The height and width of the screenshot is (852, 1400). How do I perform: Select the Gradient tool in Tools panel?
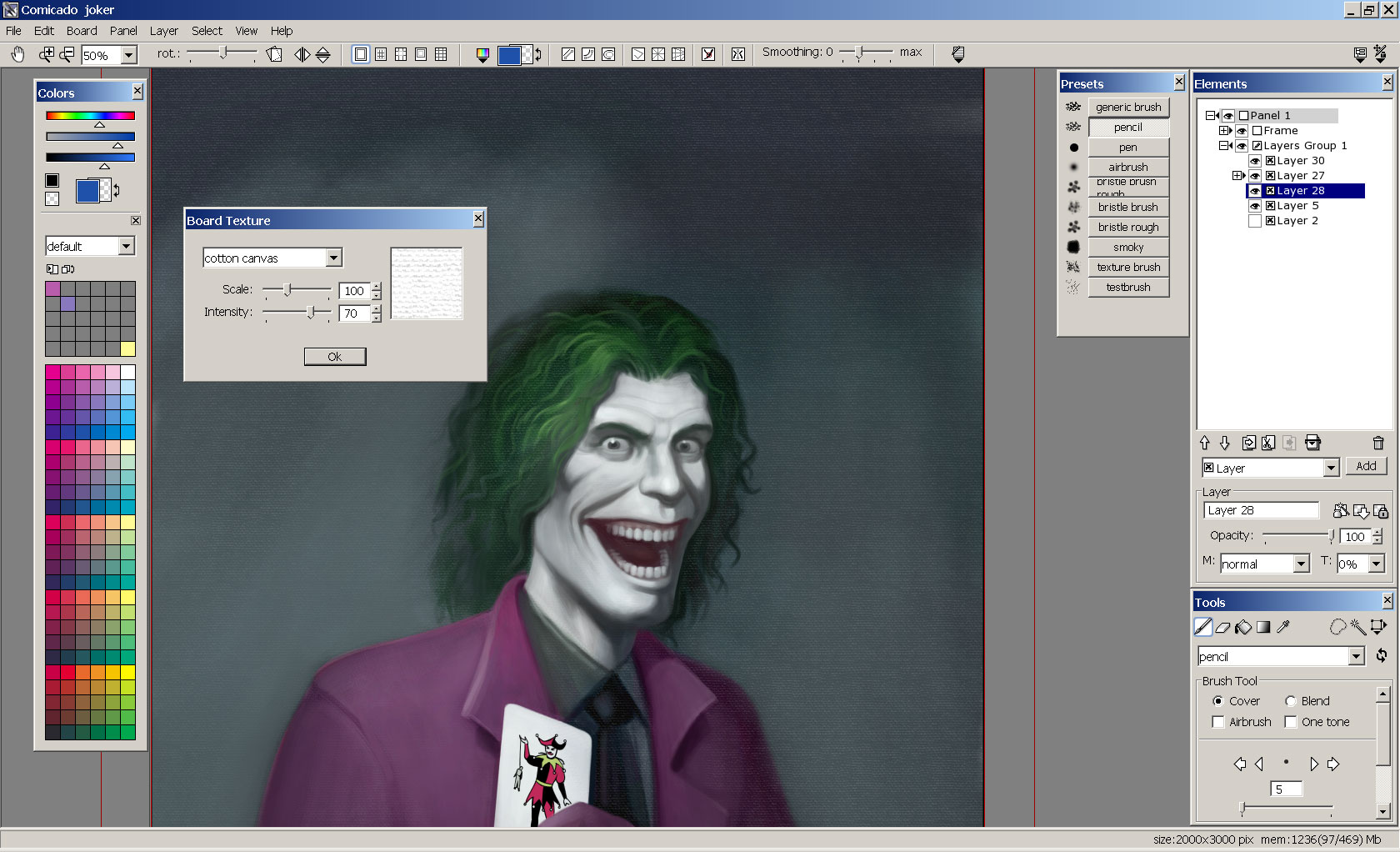1262,627
